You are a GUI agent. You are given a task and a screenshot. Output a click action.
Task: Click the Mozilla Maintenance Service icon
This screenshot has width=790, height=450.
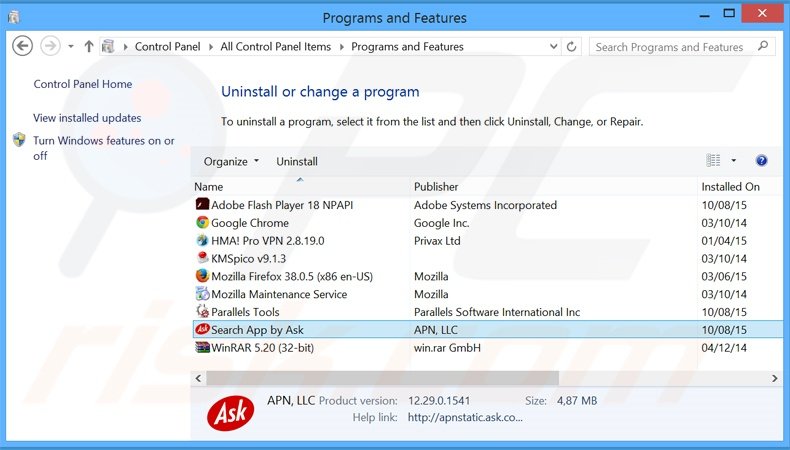pos(202,294)
